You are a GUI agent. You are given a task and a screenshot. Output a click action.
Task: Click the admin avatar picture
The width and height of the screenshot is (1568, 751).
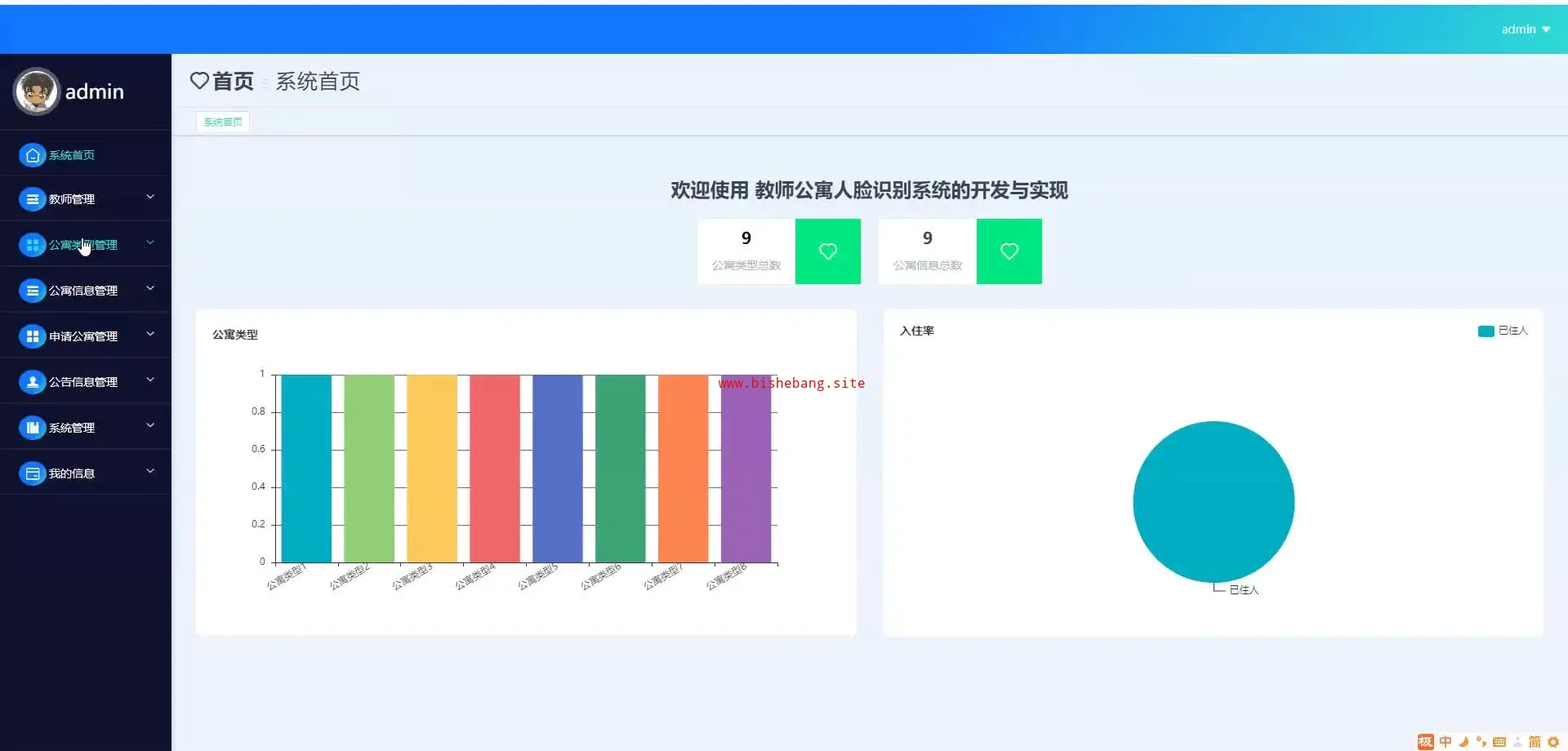(36, 91)
